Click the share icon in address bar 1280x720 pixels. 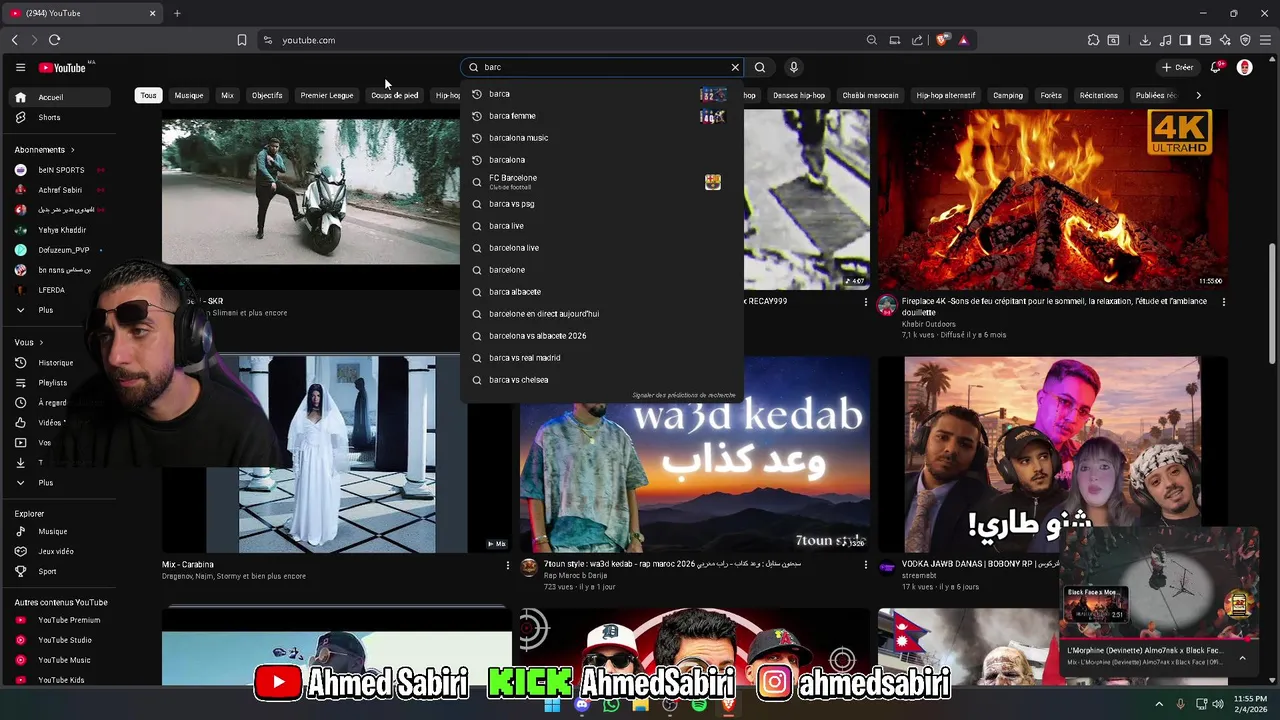pos(917,40)
